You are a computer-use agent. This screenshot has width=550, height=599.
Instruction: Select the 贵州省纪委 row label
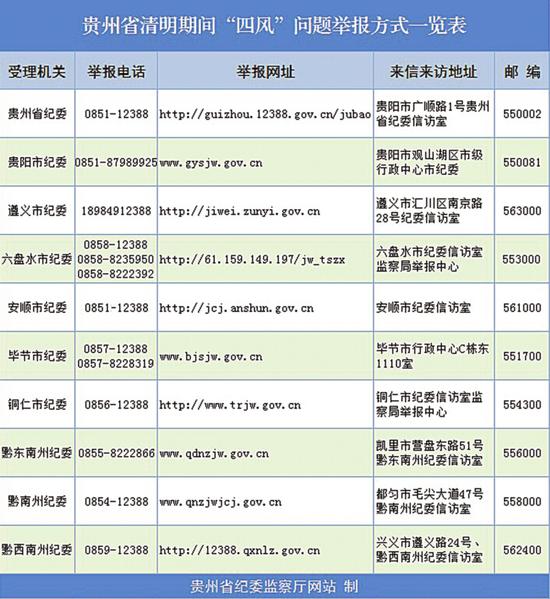pyautogui.click(x=37, y=114)
